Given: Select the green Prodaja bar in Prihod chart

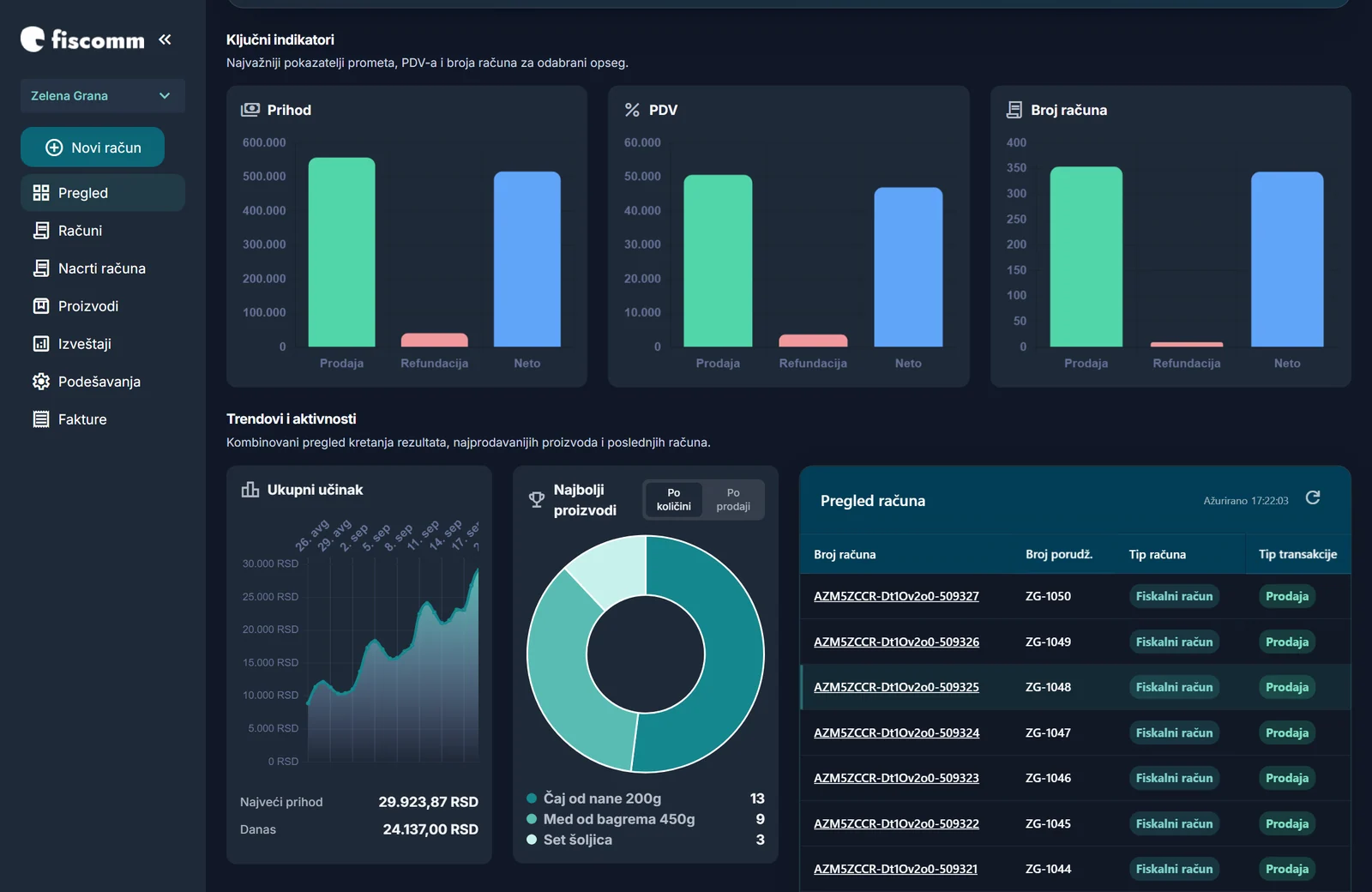Looking at the screenshot, I should click(x=341, y=252).
